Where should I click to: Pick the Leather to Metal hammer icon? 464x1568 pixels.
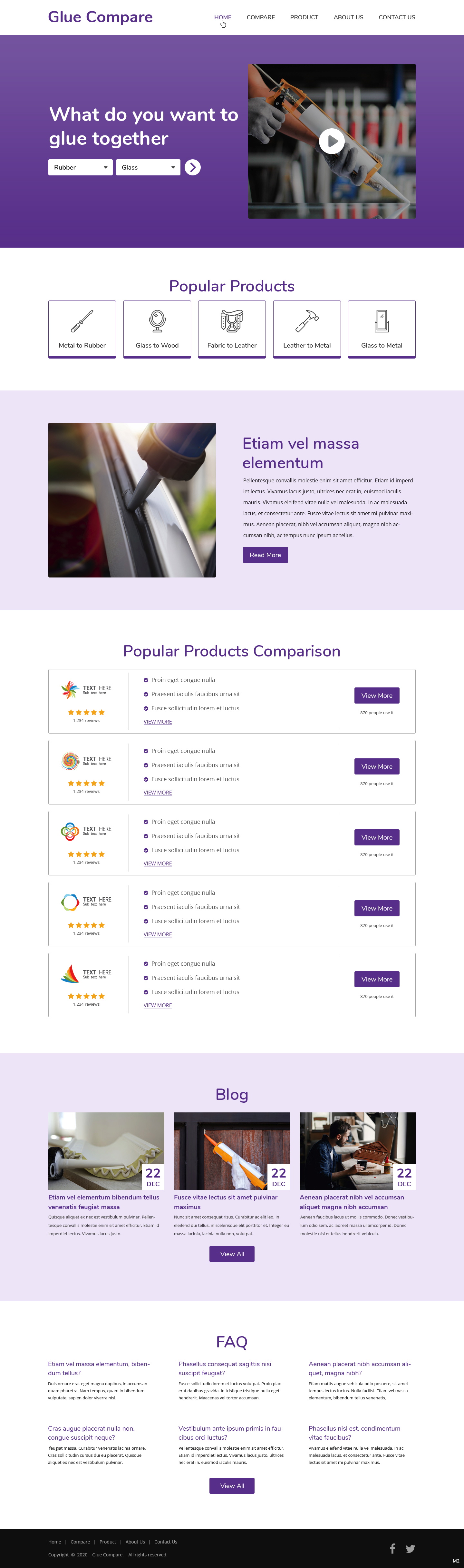(306, 321)
